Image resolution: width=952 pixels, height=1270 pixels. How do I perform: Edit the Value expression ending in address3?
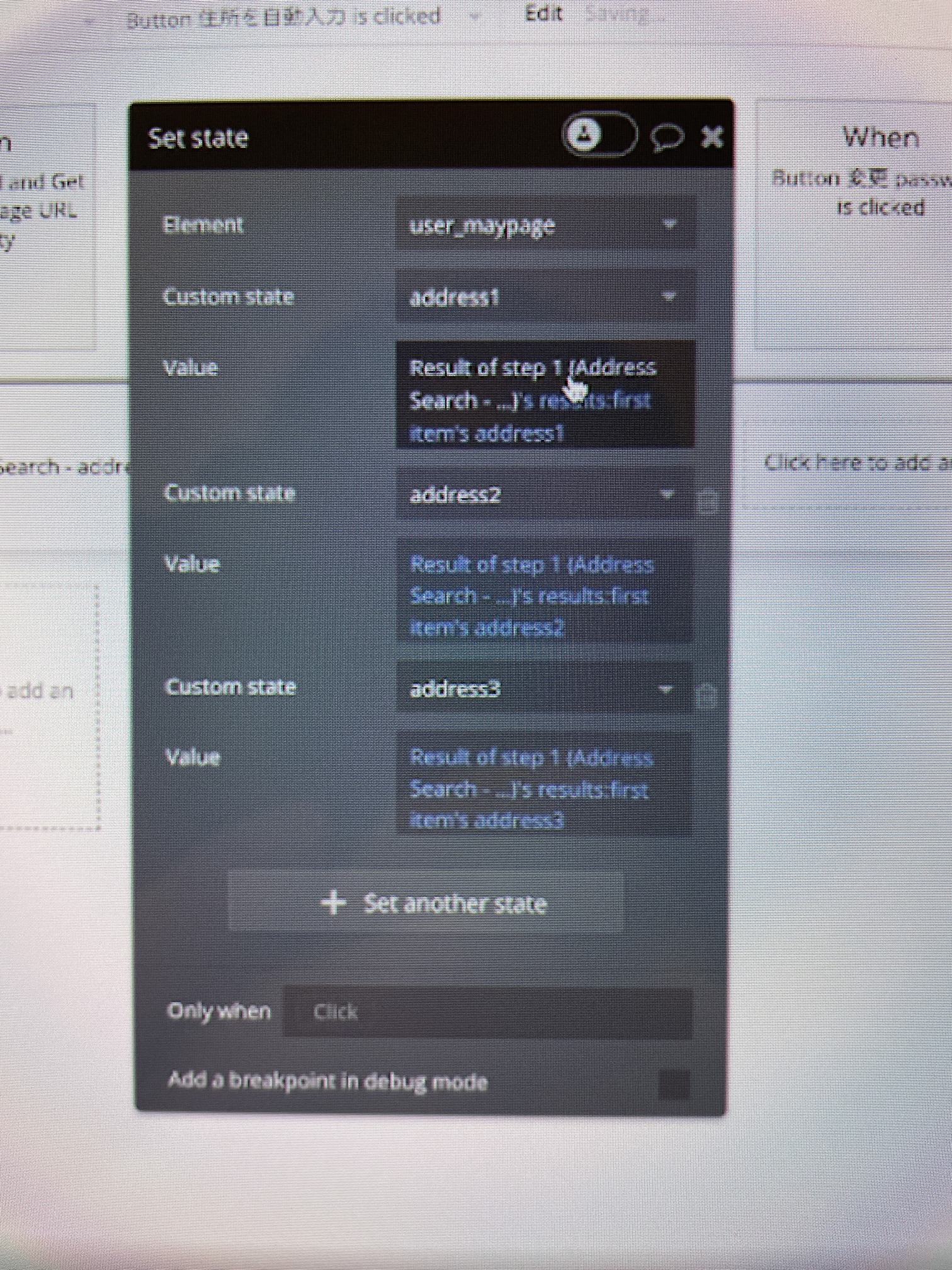pos(545,784)
